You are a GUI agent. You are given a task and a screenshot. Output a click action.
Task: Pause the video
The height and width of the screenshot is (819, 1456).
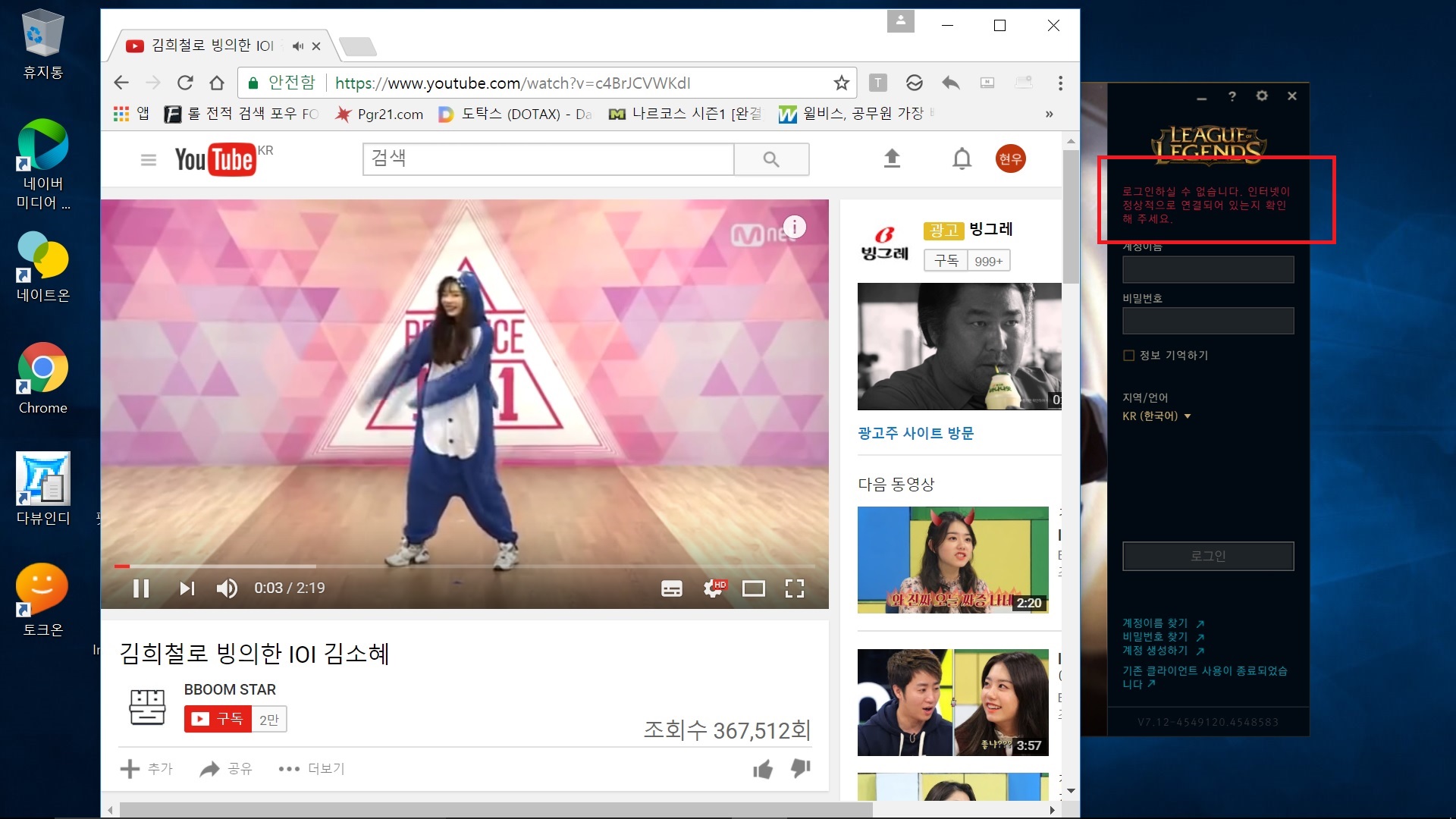pyautogui.click(x=141, y=588)
